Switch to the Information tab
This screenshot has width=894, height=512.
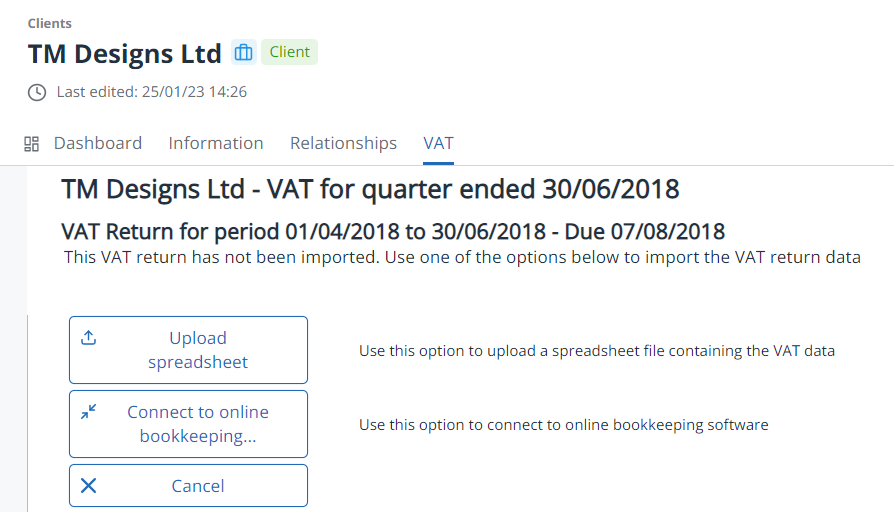(x=216, y=143)
